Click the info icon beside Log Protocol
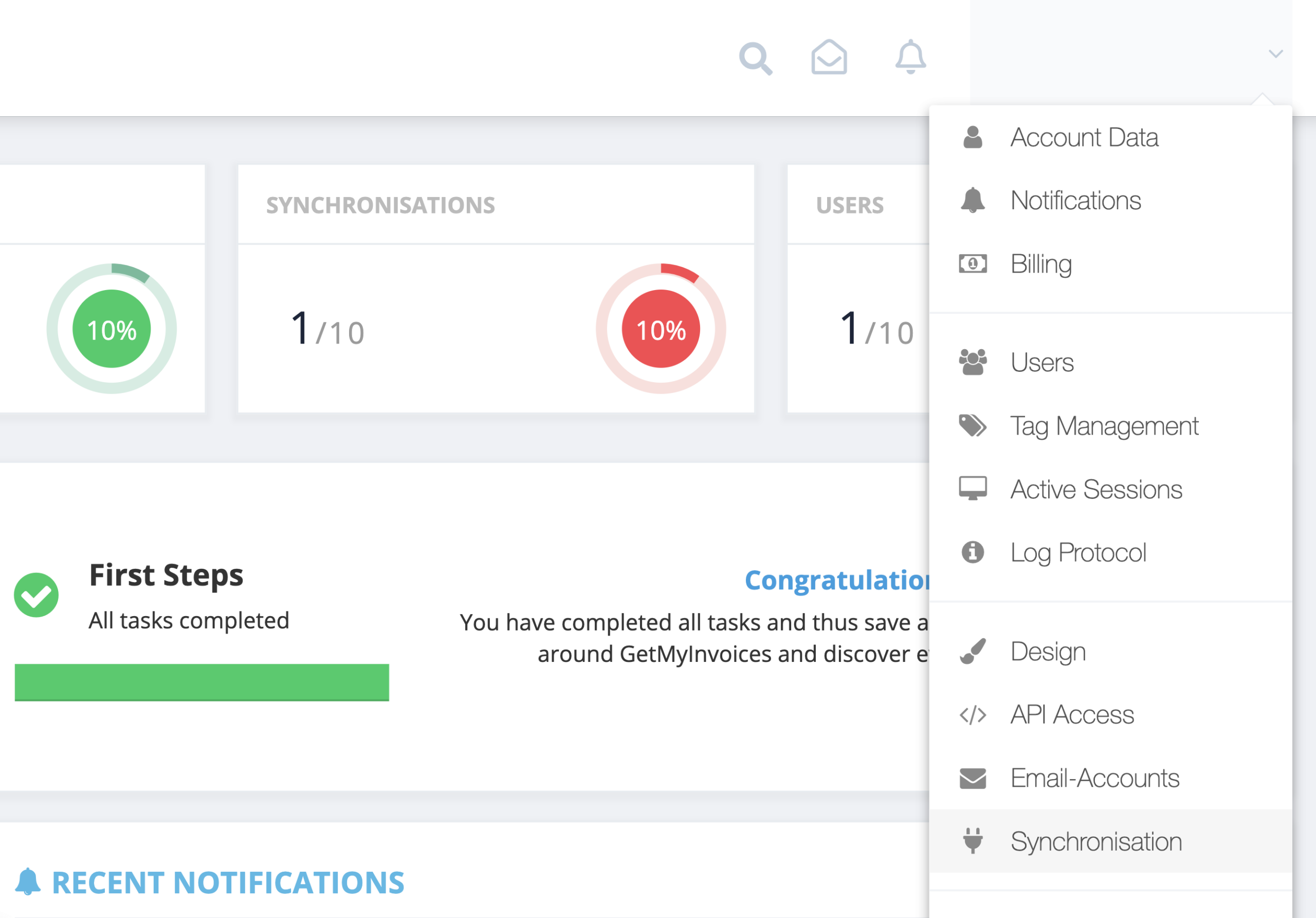Image resolution: width=1316 pixels, height=918 pixels. click(x=973, y=552)
